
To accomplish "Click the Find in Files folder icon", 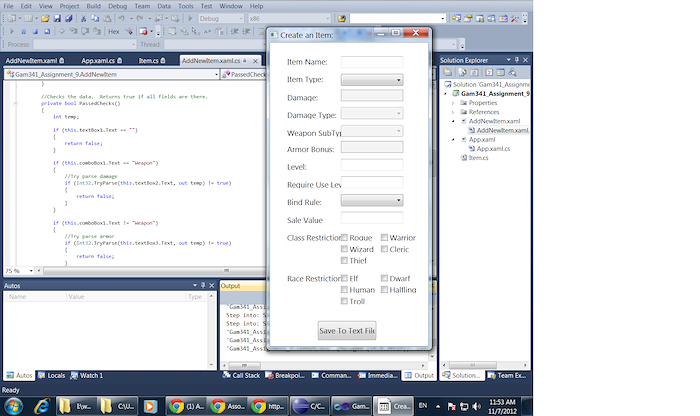I will 342,19.
